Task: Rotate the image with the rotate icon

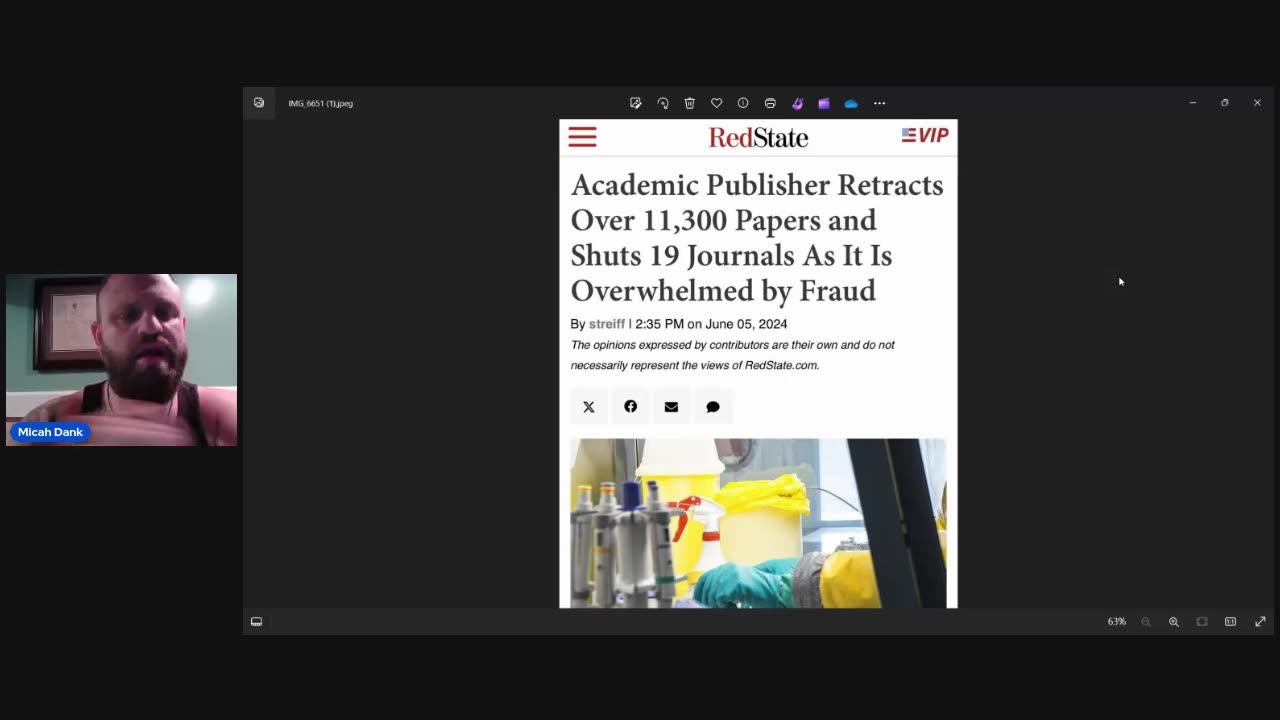Action: [x=662, y=103]
